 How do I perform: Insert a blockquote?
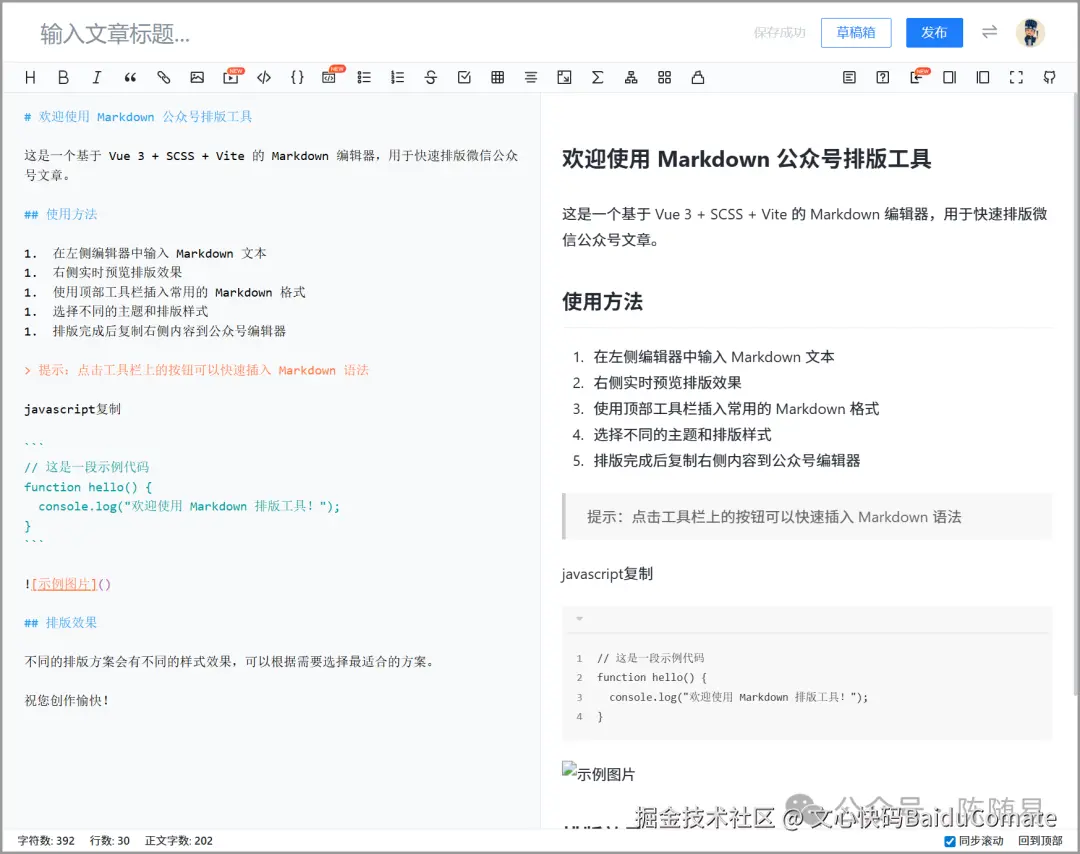pyautogui.click(x=130, y=78)
